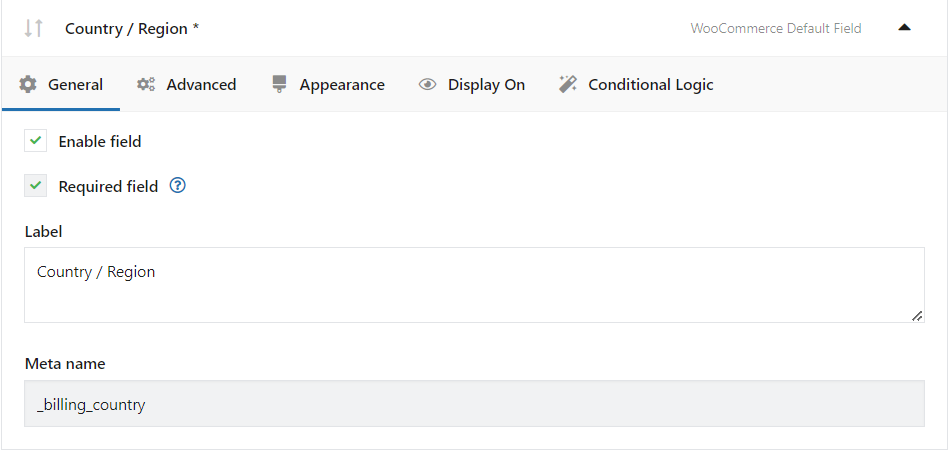Switch to the Advanced tab
Viewport: 950px width, 454px height.
tap(187, 84)
